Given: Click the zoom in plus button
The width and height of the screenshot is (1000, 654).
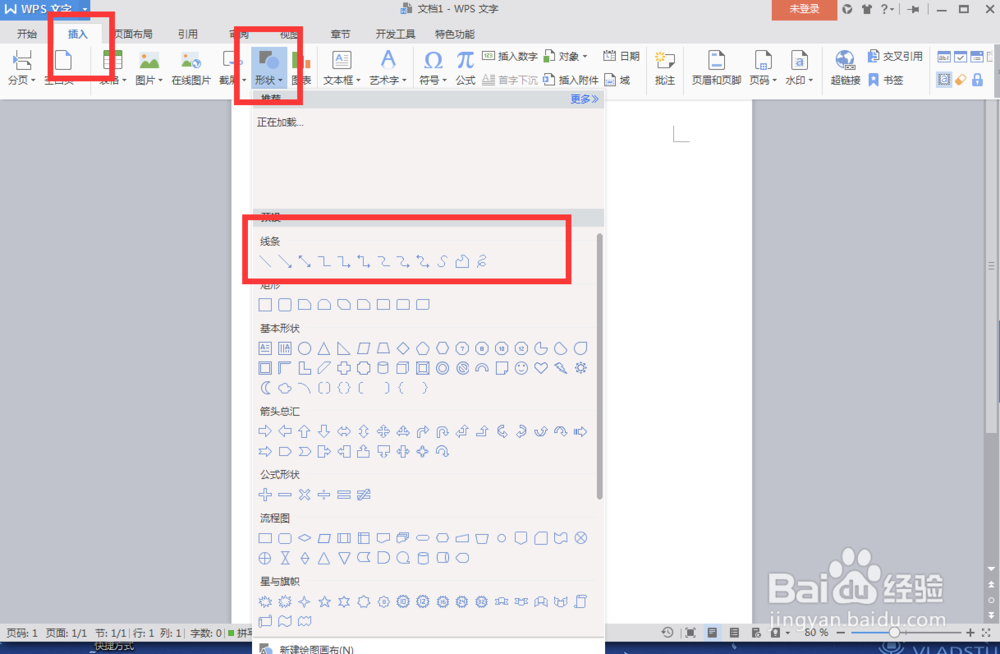Looking at the screenshot, I should coord(970,632).
